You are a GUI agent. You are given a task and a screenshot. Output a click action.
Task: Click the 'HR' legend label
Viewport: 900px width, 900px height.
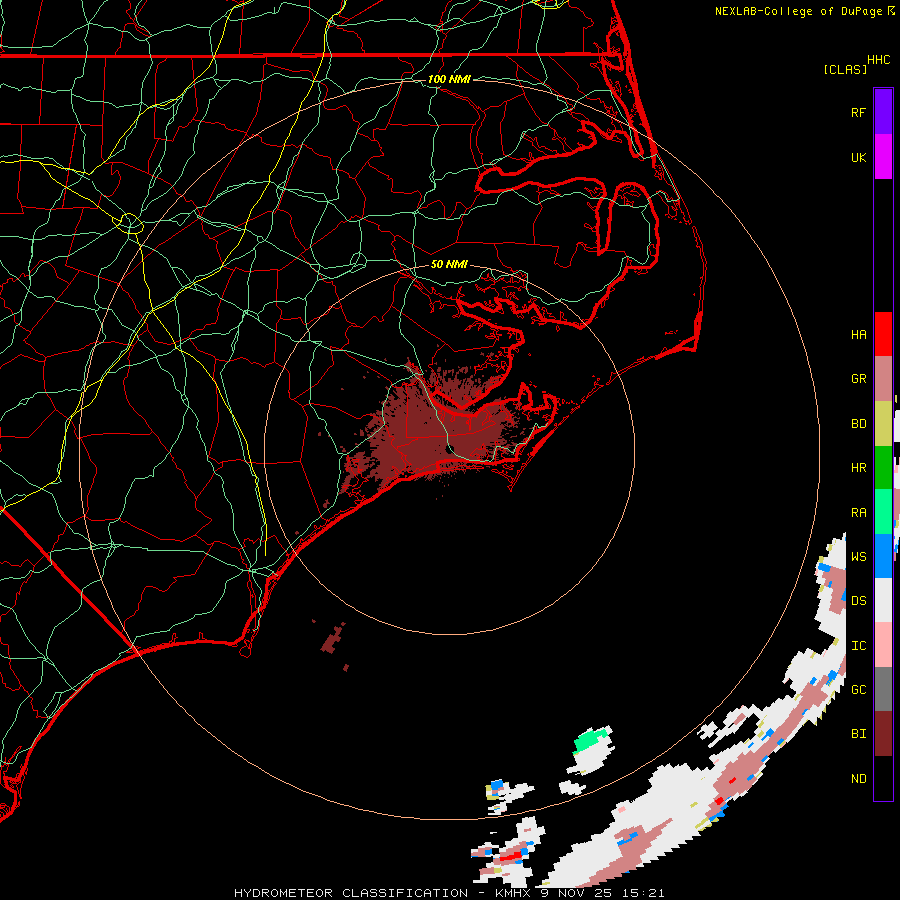click(x=858, y=468)
